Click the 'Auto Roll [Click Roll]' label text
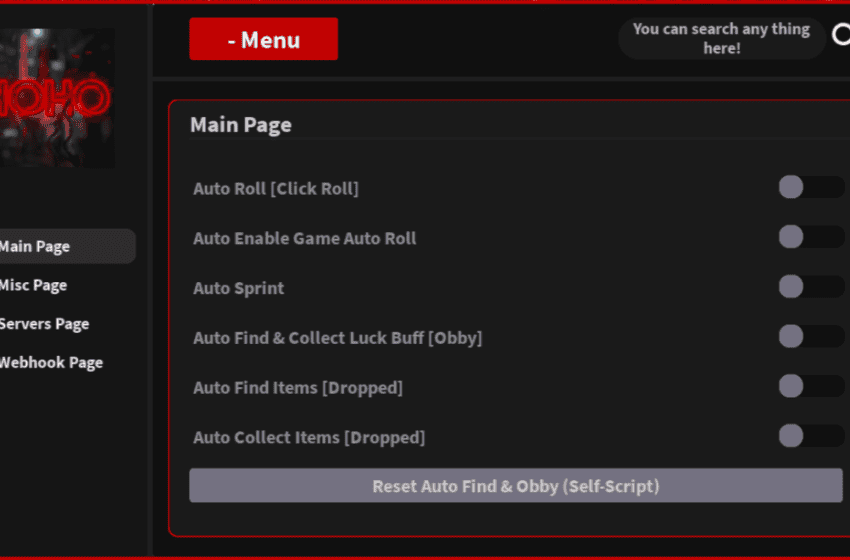This screenshot has width=850, height=560. click(x=276, y=189)
